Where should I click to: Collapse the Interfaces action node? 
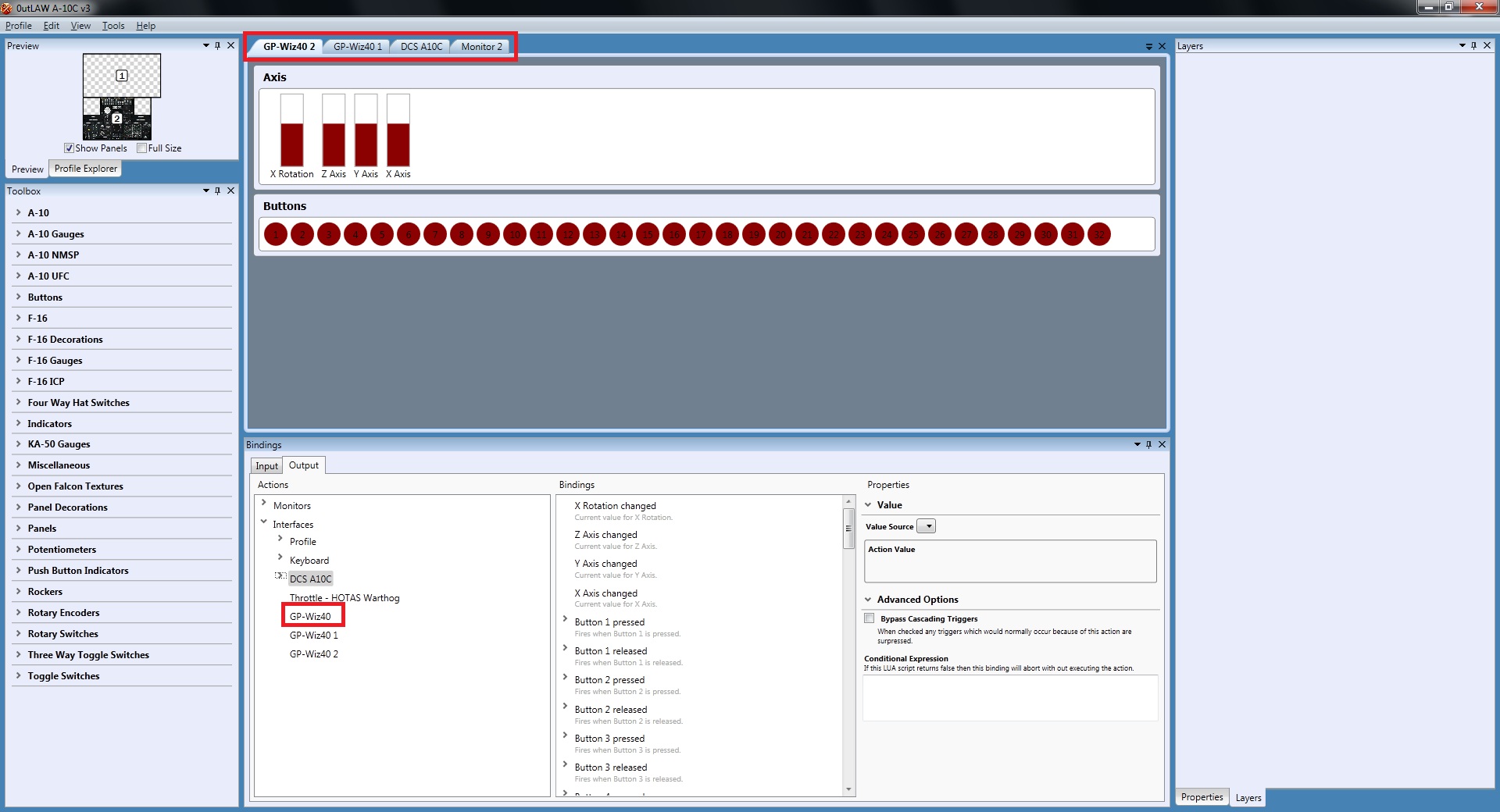[x=264, y=522]
